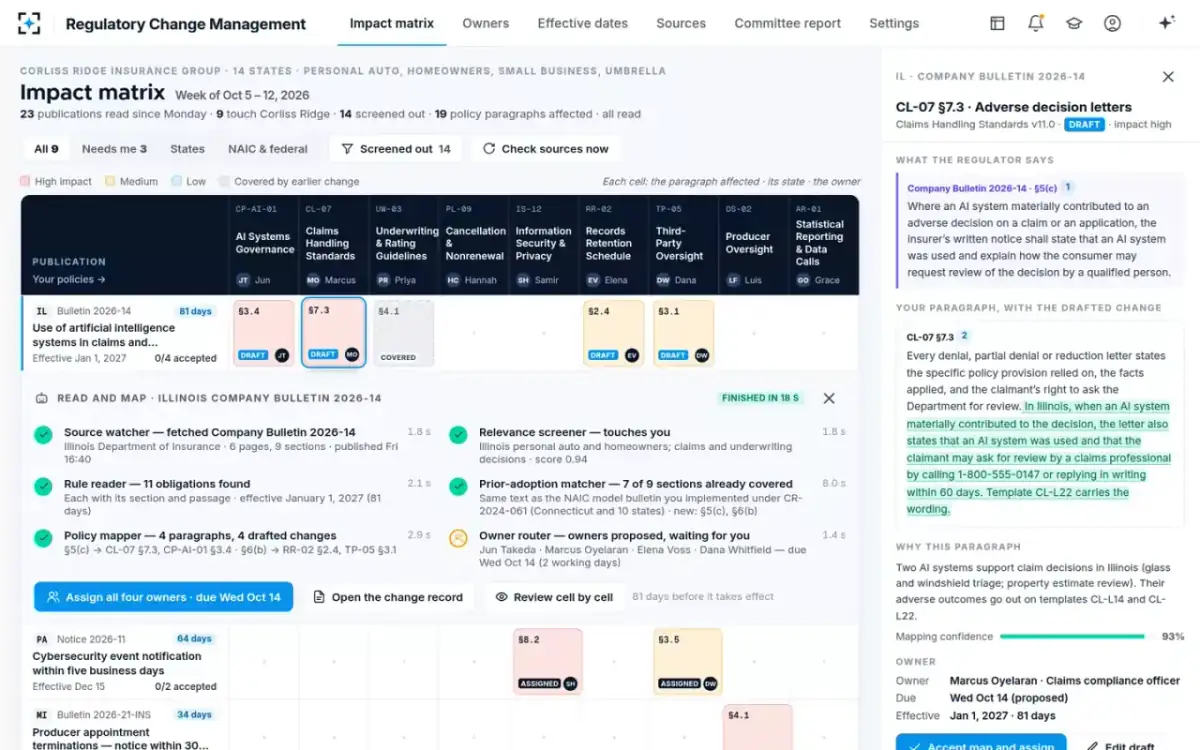Click Assign all four owners button
Screen dimensions: 1200x750
163,597
